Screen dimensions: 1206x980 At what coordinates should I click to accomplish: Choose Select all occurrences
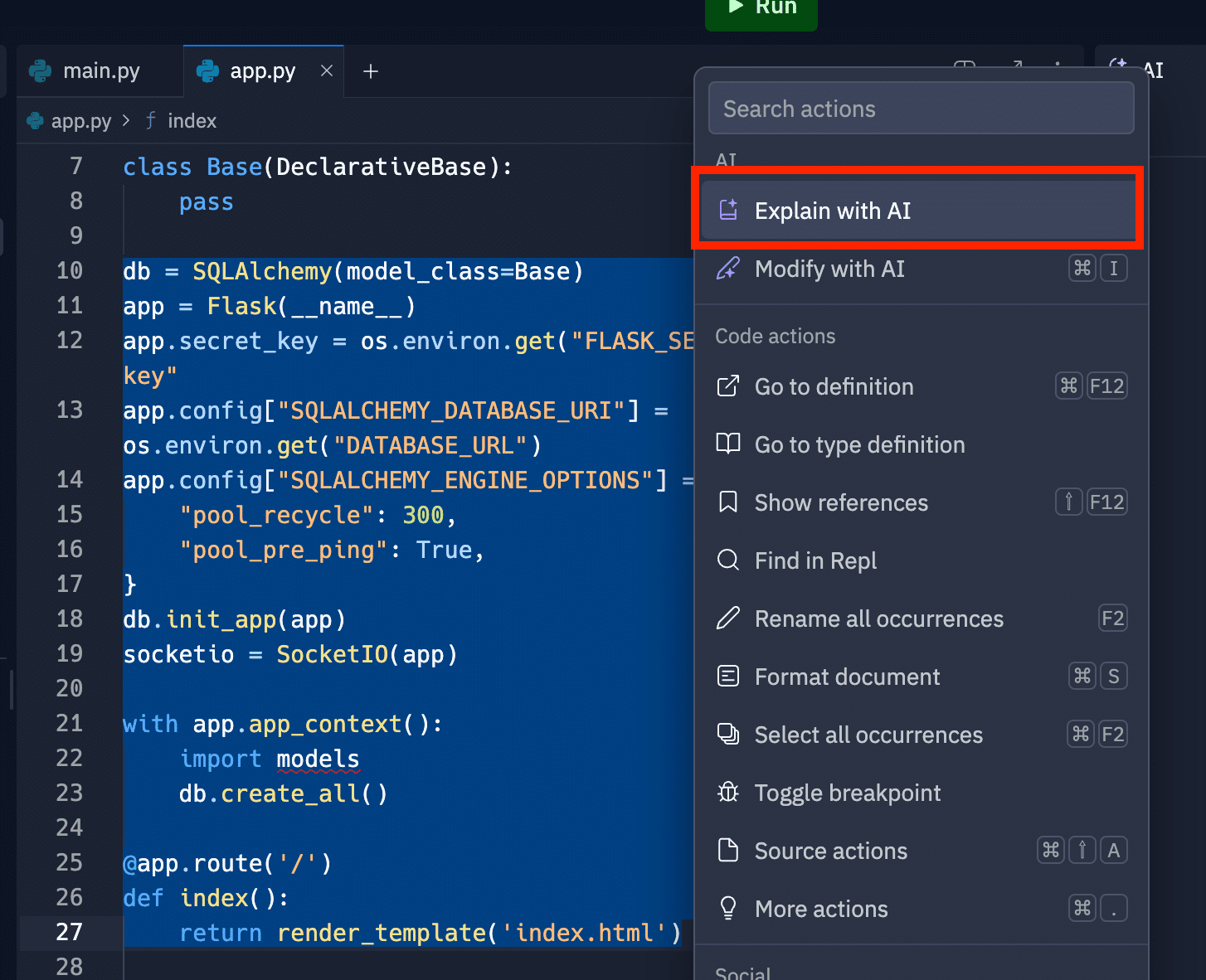pyautogui.click(x=868, y=735)
